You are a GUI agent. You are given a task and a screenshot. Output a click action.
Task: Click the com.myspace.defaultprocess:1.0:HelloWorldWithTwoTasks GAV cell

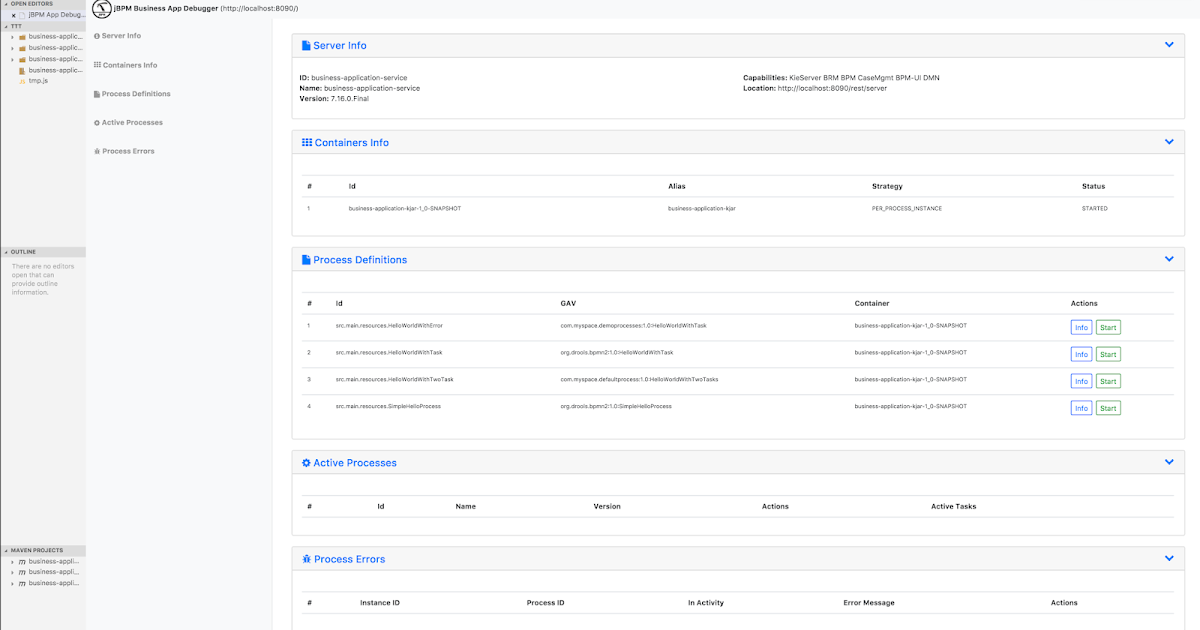[x=639, y=379]
